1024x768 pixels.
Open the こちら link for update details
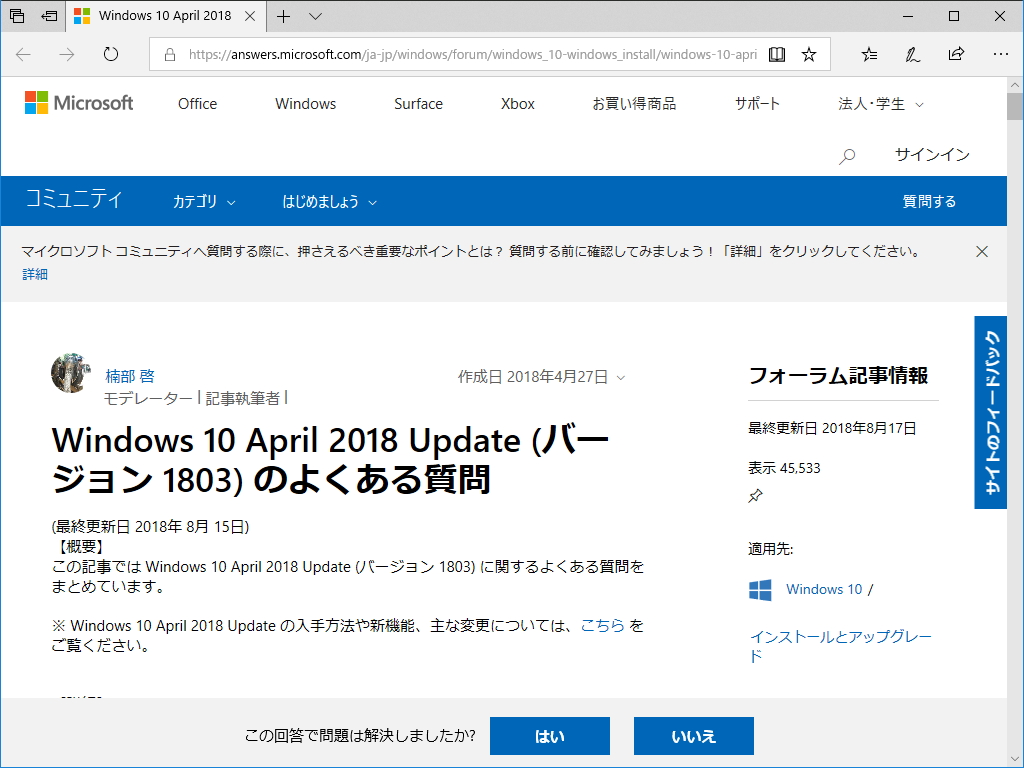point(604,625)
